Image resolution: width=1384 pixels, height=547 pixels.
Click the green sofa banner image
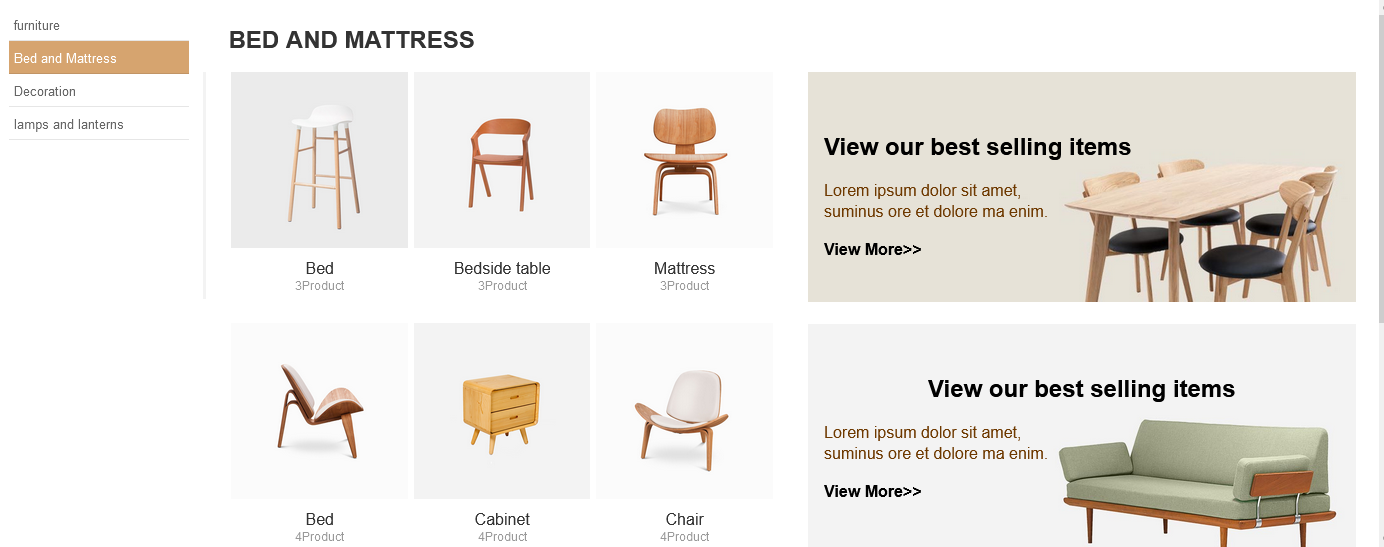[x=1196, y=480]
